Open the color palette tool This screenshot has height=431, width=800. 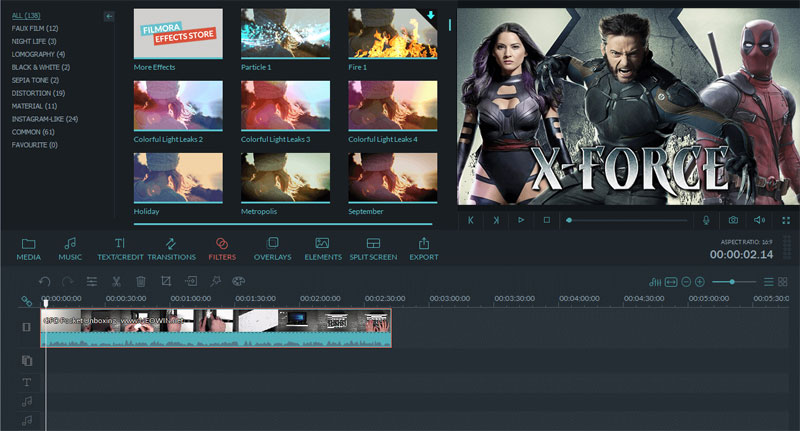click(238, 282)
